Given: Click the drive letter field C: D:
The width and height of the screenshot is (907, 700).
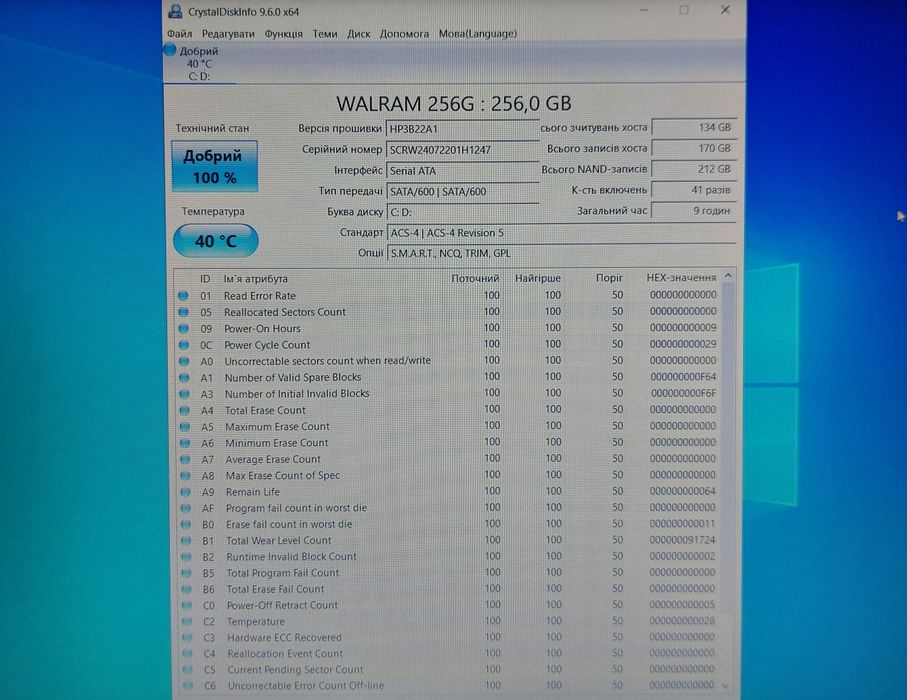Looking at the screenshot, I should [462, 212].
